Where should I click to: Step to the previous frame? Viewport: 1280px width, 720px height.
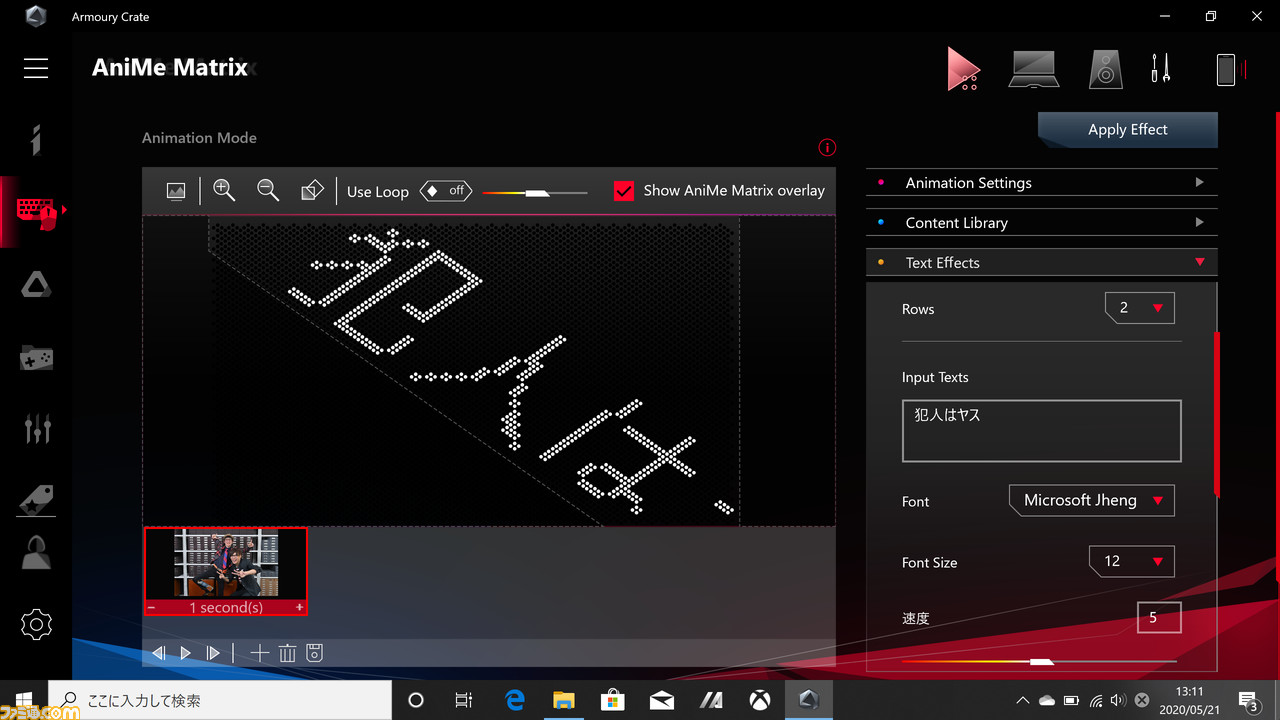pyautogui.click(x=158, y=653)
